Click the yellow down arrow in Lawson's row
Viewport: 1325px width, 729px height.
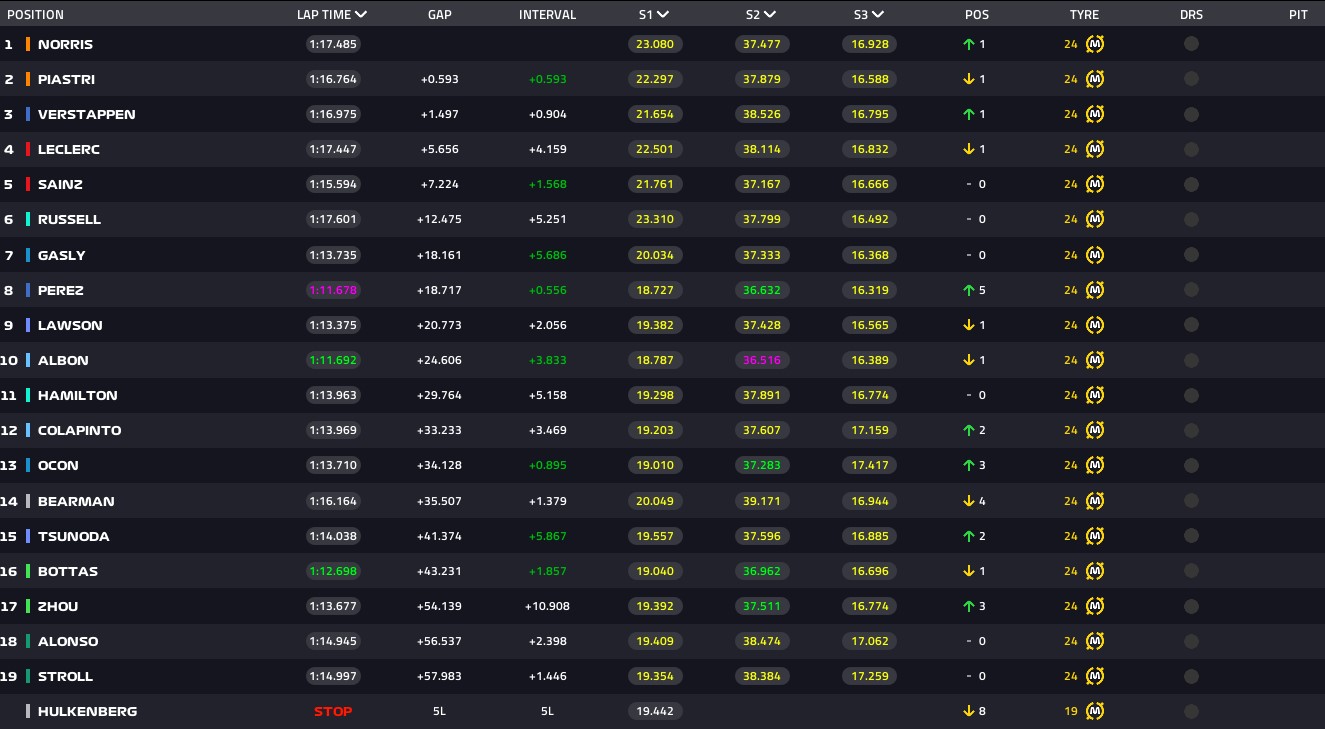point(969,325)
